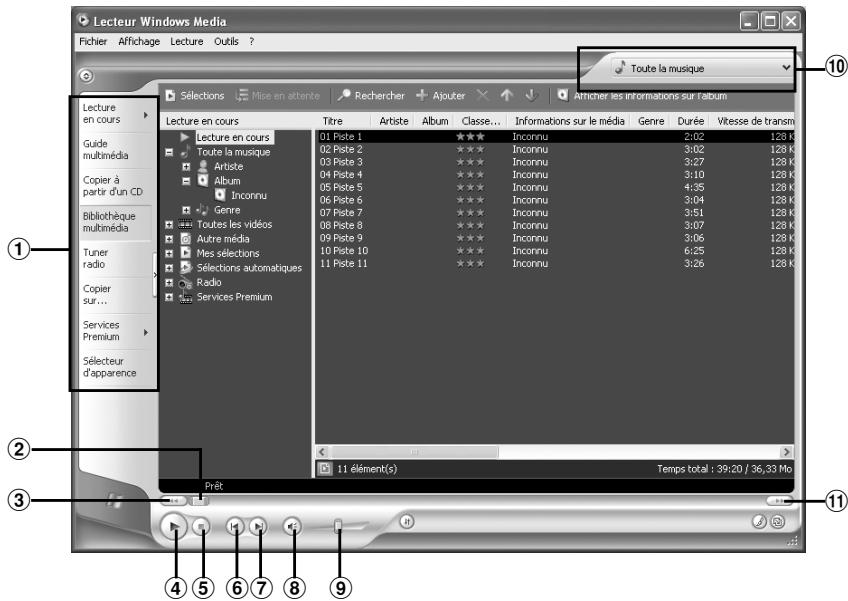The image size is (848, 601).
Task: Collapse the Toute la musique tree node
Action: (169, 153)
